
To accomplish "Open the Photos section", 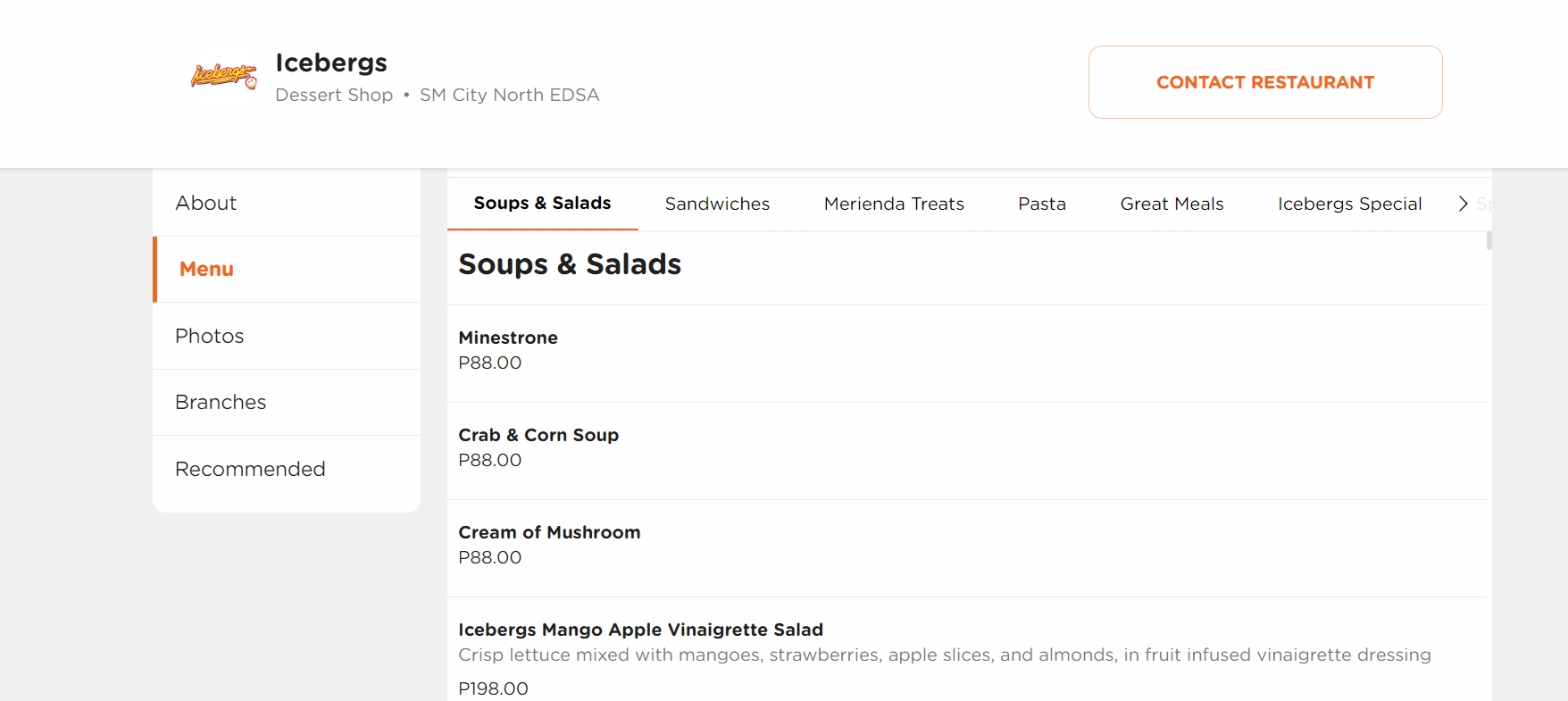I will 209,336.
